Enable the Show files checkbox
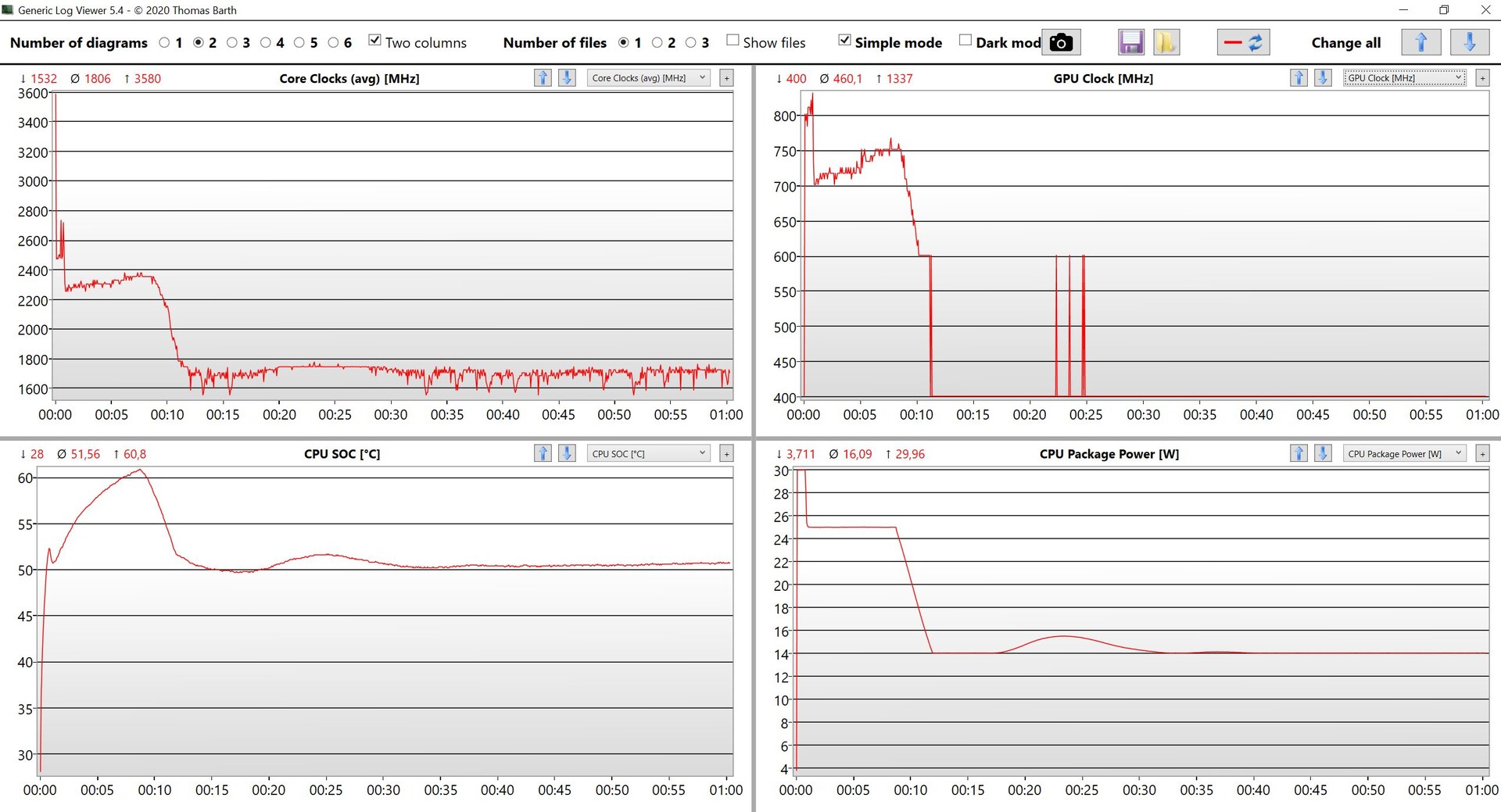This screenshot has width=1501, height=812. 733,41
